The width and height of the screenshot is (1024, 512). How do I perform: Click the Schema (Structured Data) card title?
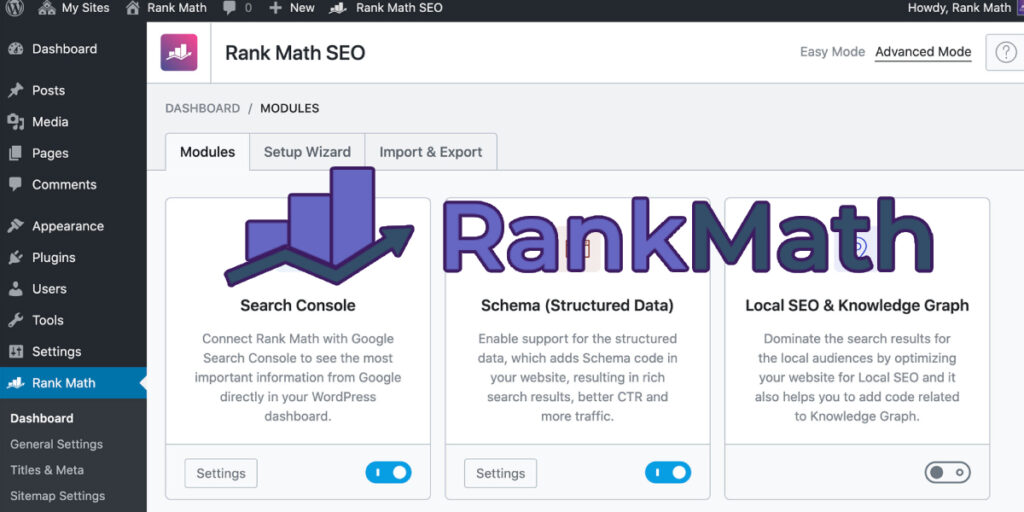(577, 306)
